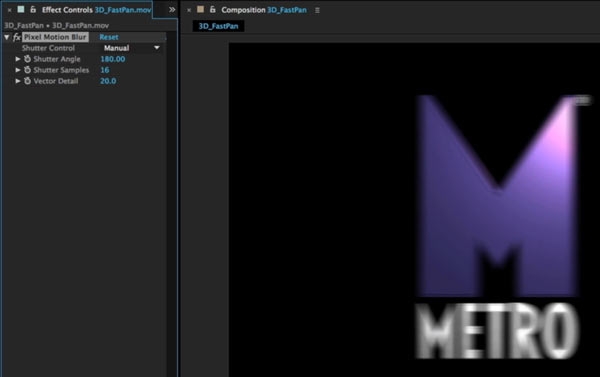Click the METRO logo in composition viewer
The height and width of the screenshot is (377, 600).
(x=498, y=227)
